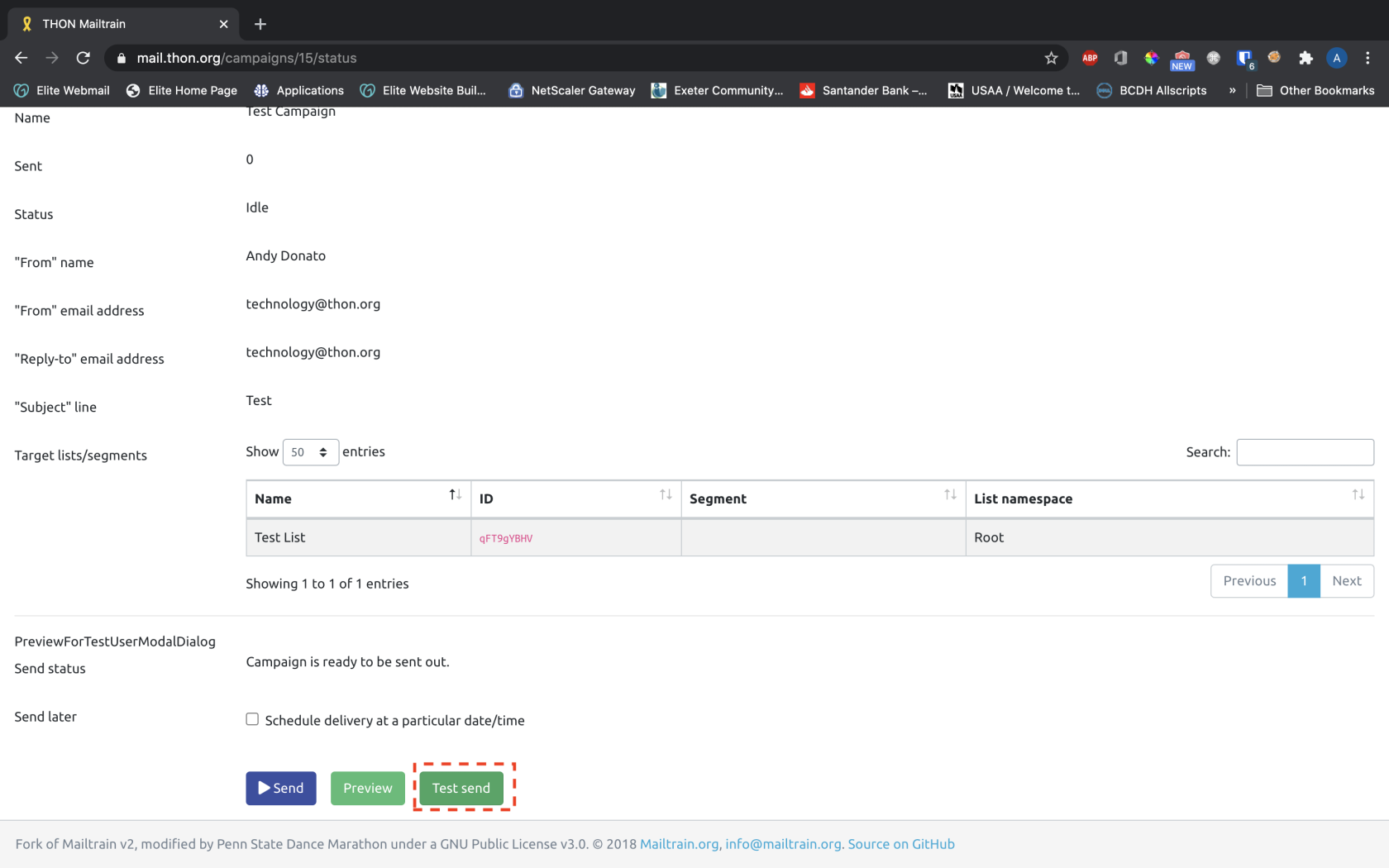Sort table by the Segment column
Viewport: 1389px width, 868px height.
click(x=823, y=498)
